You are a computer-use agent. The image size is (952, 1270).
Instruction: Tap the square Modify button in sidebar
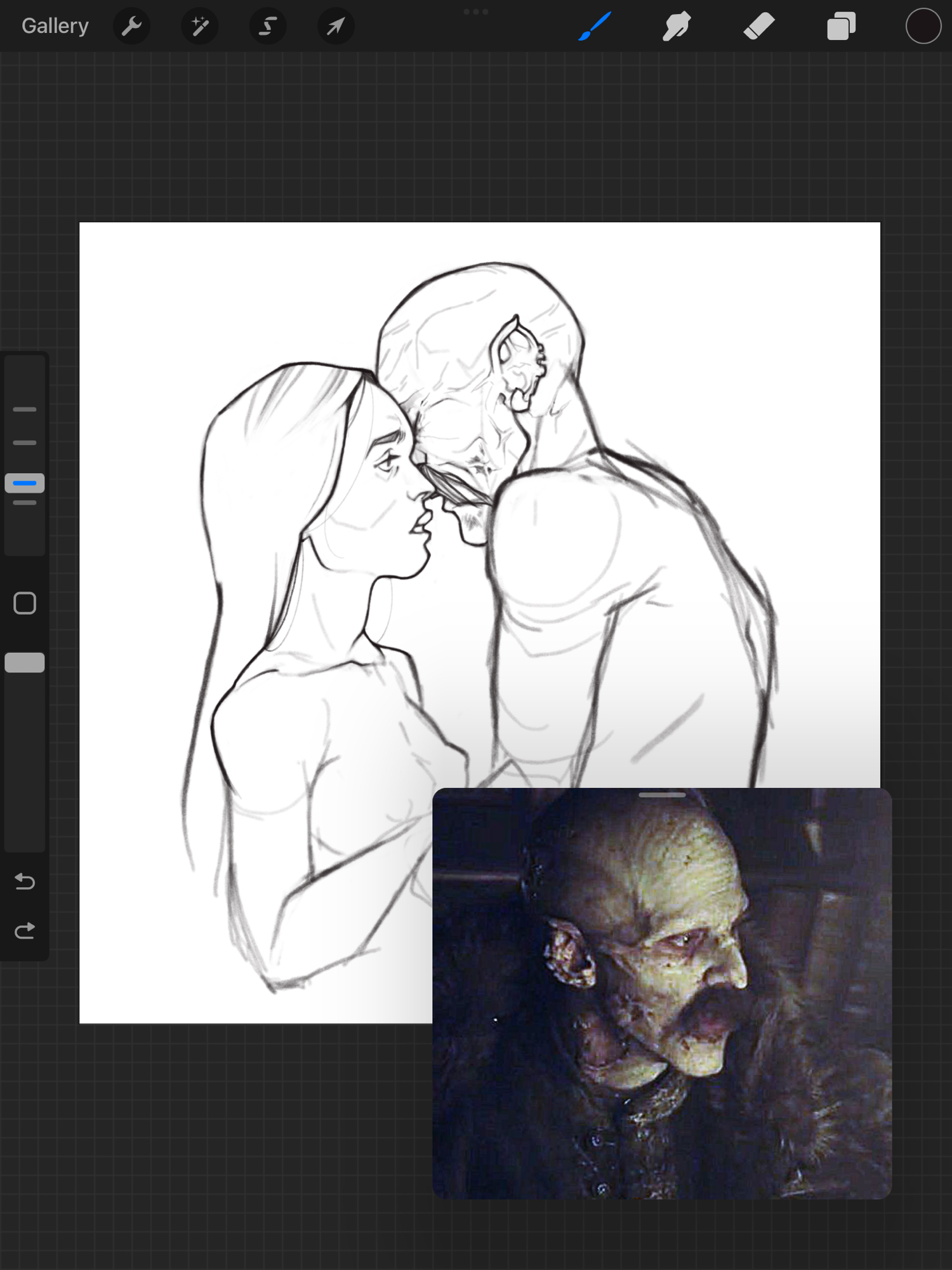(25, 603)
